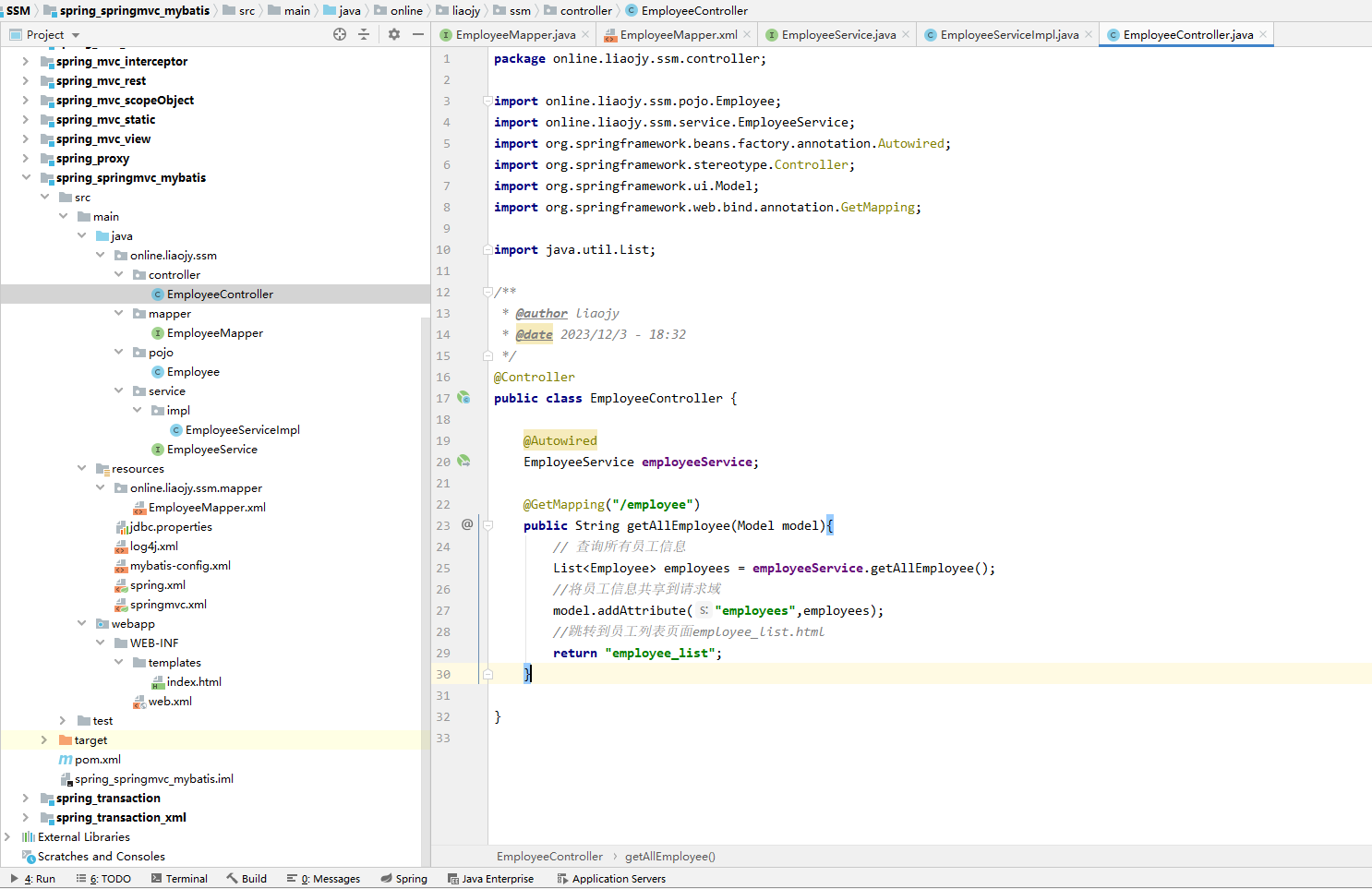Open spring.xml file
Viewport: 1372px width, 889px height.
(x=157, y=584)
